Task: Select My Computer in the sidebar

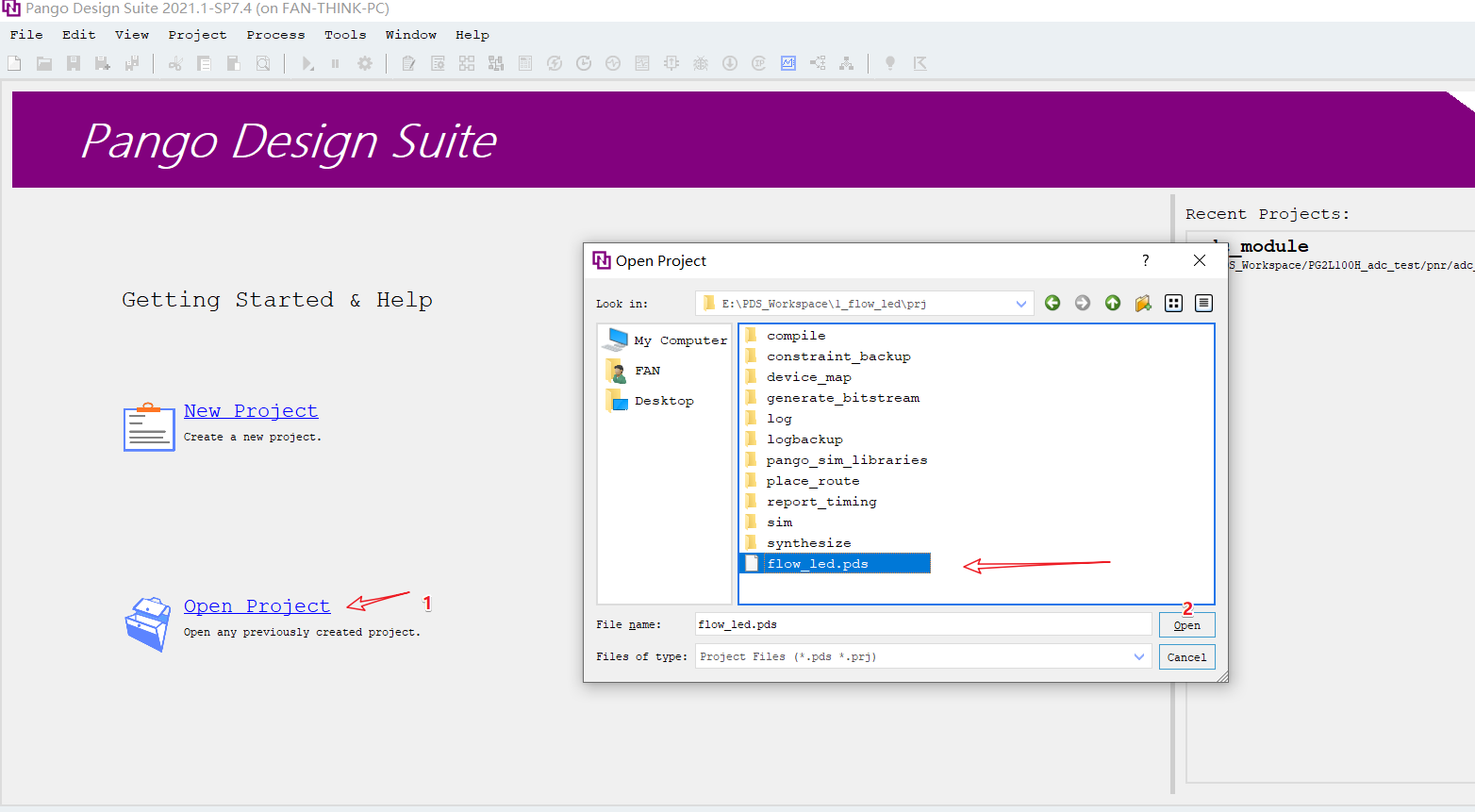Action: (665, 340)
